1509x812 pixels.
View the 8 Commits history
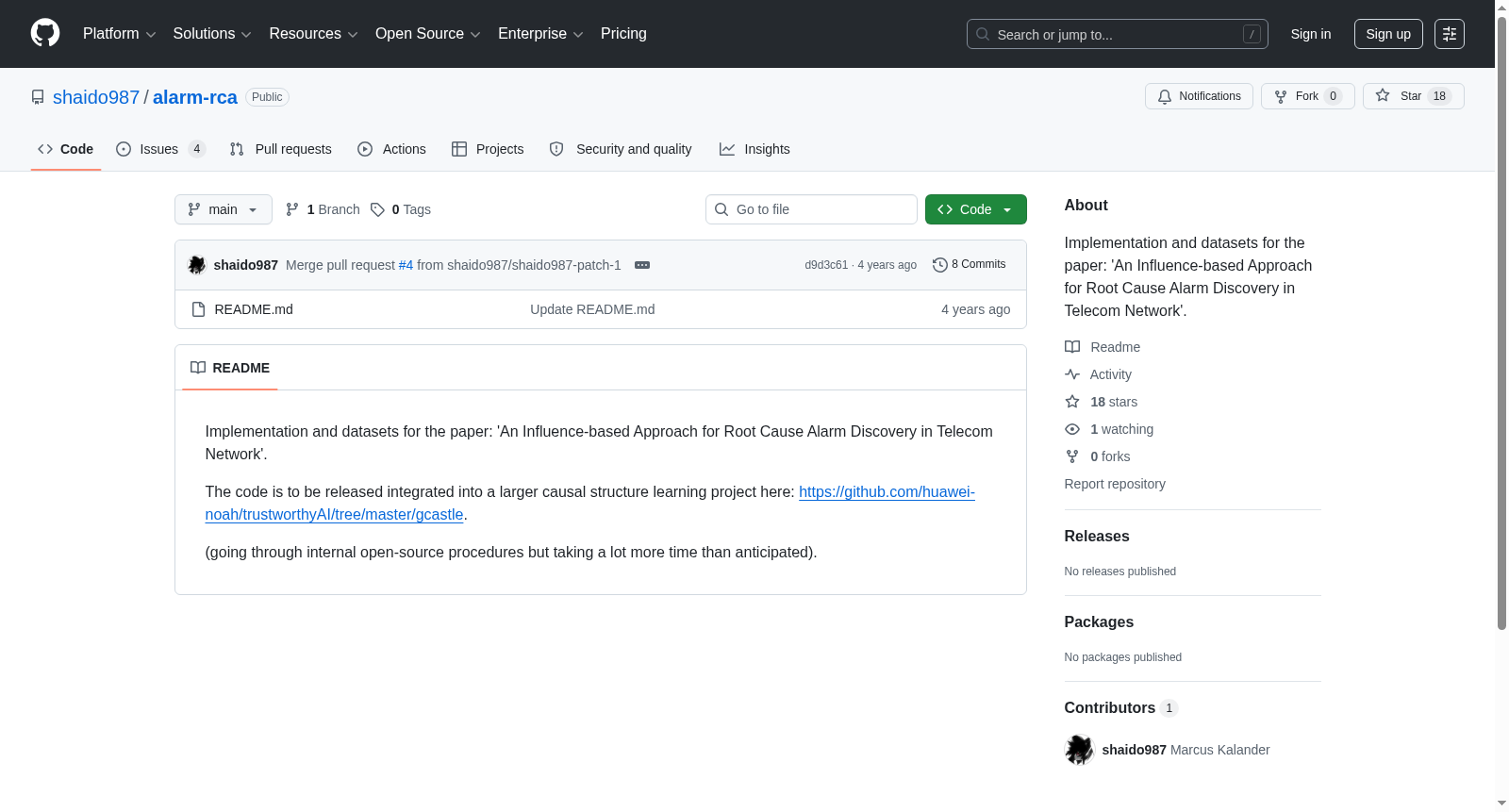point(970,264)
